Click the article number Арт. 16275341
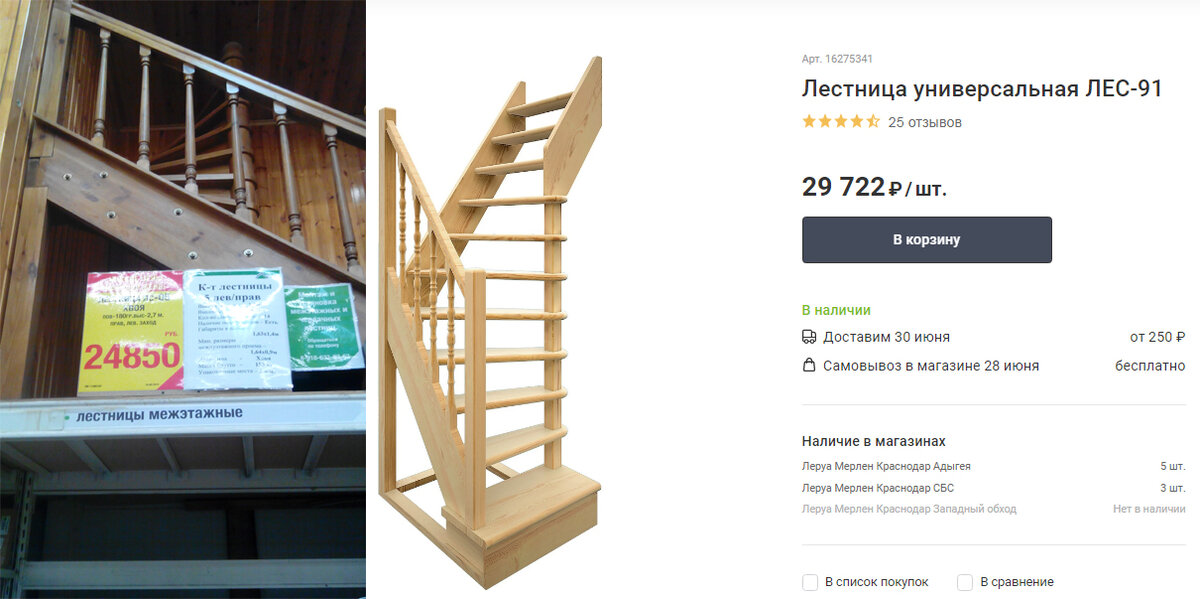Image resolution: width=1200 pixels, height=599 pixels. (837, 59)
